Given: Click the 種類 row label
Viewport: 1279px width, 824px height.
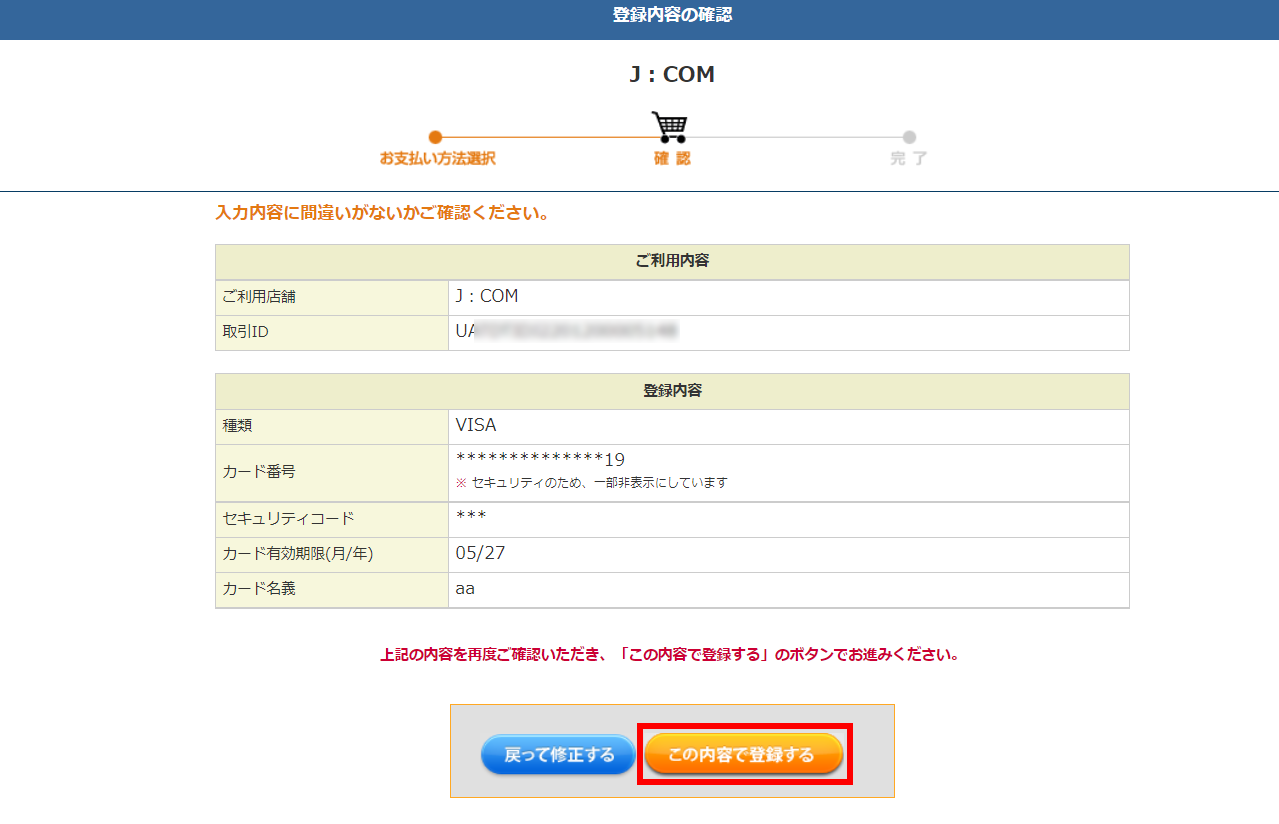Looking at the screenshot, I should coord(237,426).
